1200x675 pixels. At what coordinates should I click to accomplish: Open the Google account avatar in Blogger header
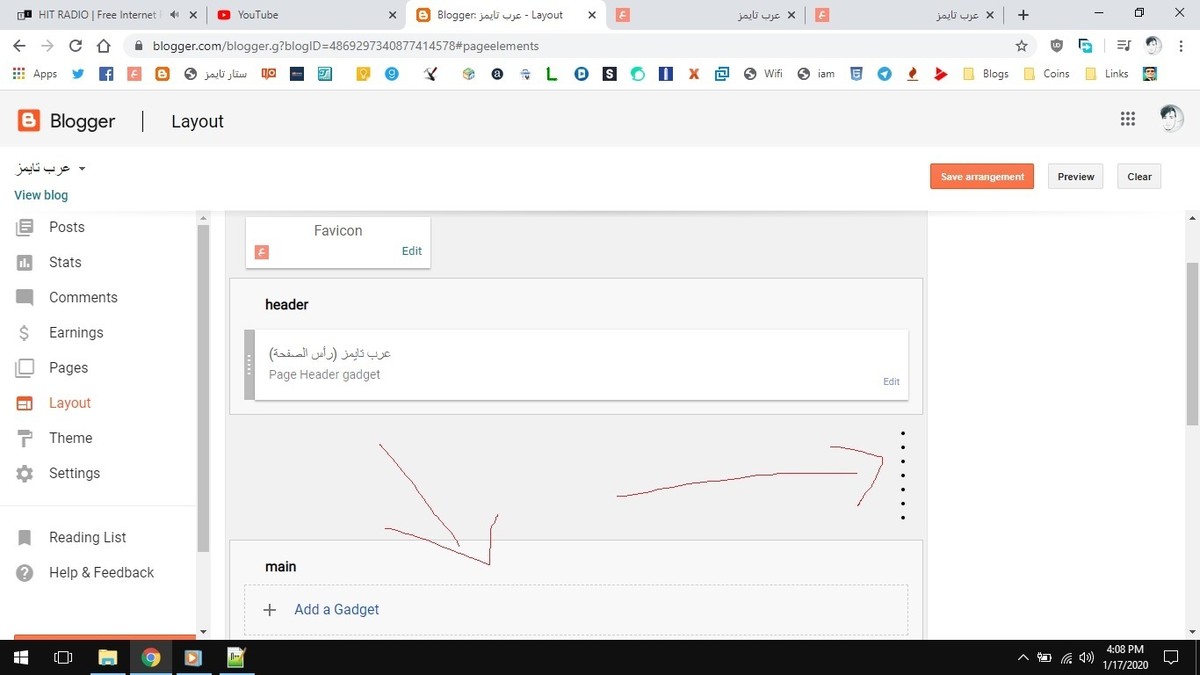coord(1171,119)
